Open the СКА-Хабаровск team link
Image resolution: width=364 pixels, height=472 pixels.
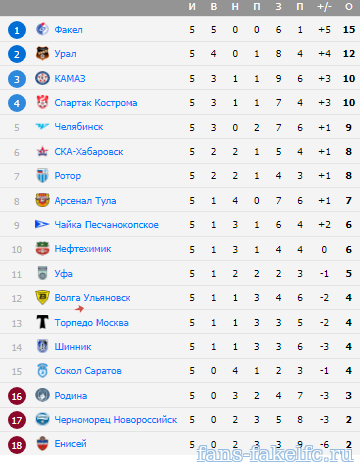coord(89,152)
